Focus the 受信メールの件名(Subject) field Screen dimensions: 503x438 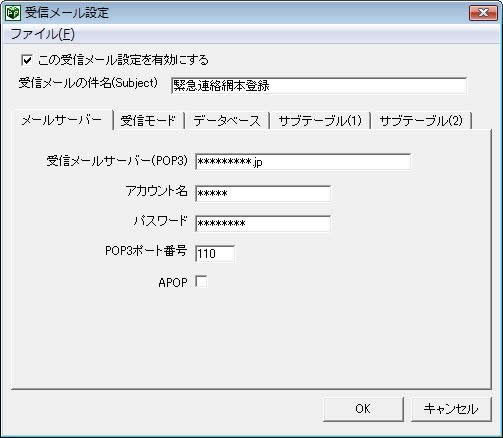[x=319, y=86]
